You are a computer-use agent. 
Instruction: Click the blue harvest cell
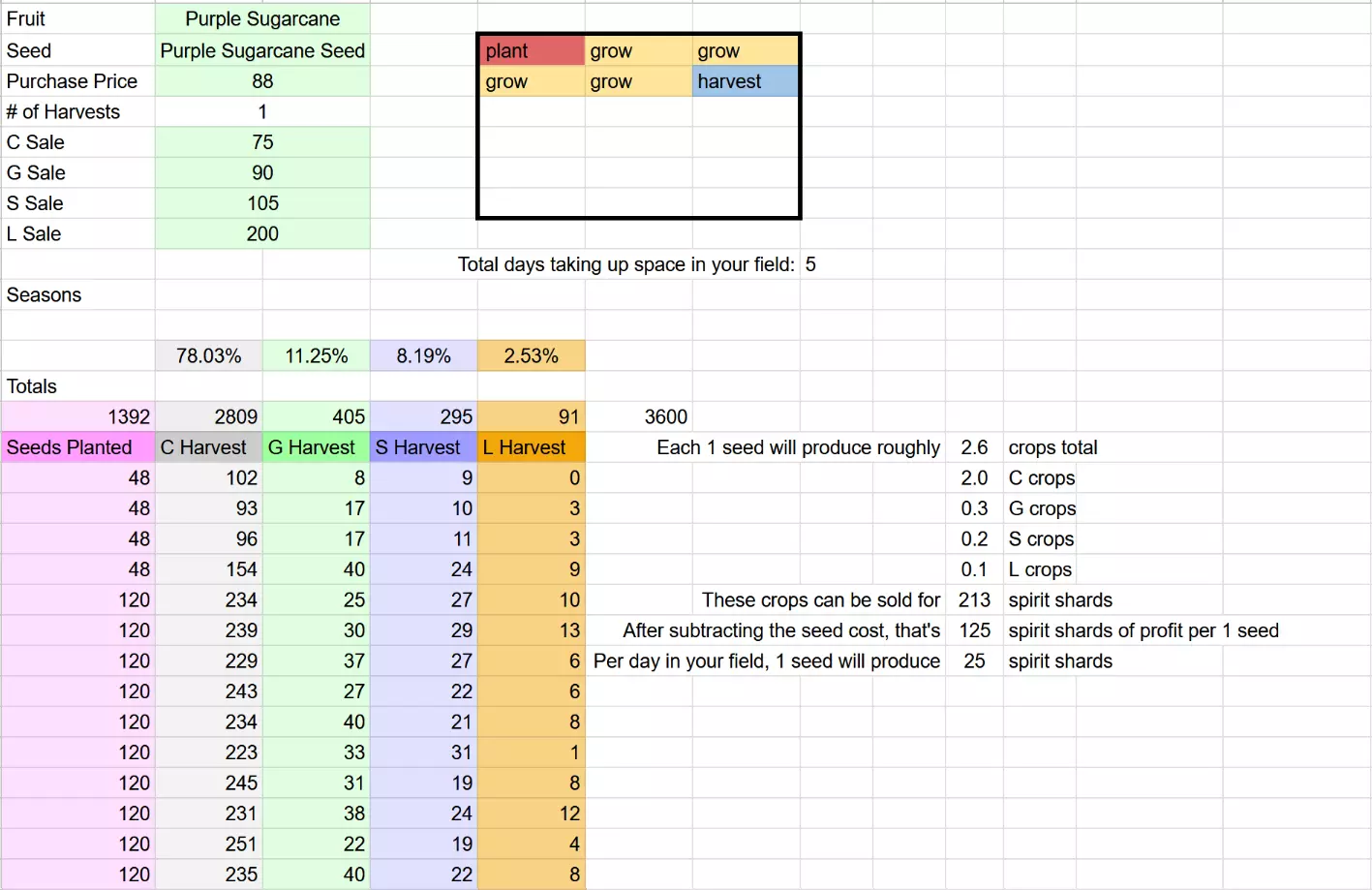(745, 81)
